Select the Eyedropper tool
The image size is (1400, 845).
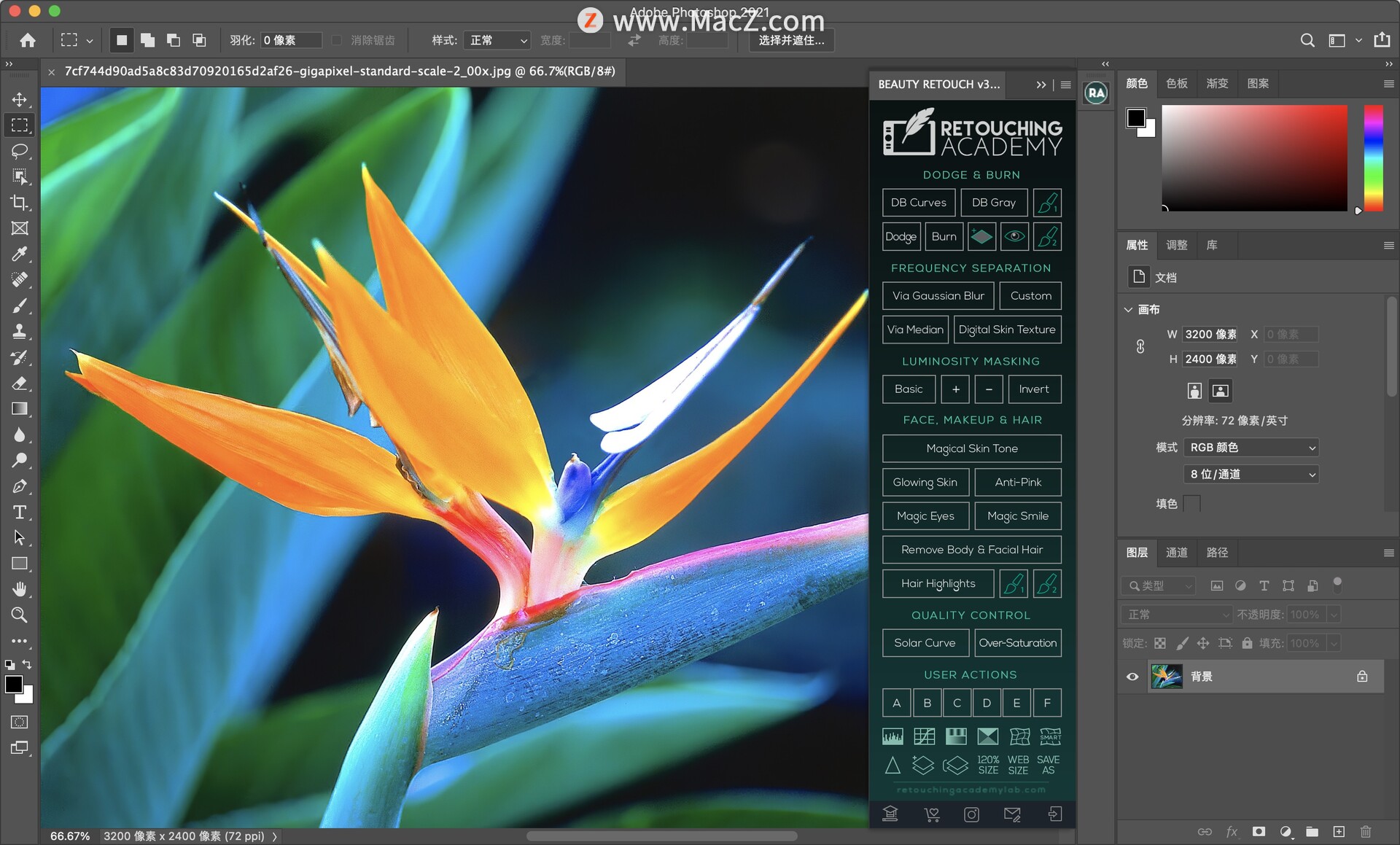(x=20, y=254)
